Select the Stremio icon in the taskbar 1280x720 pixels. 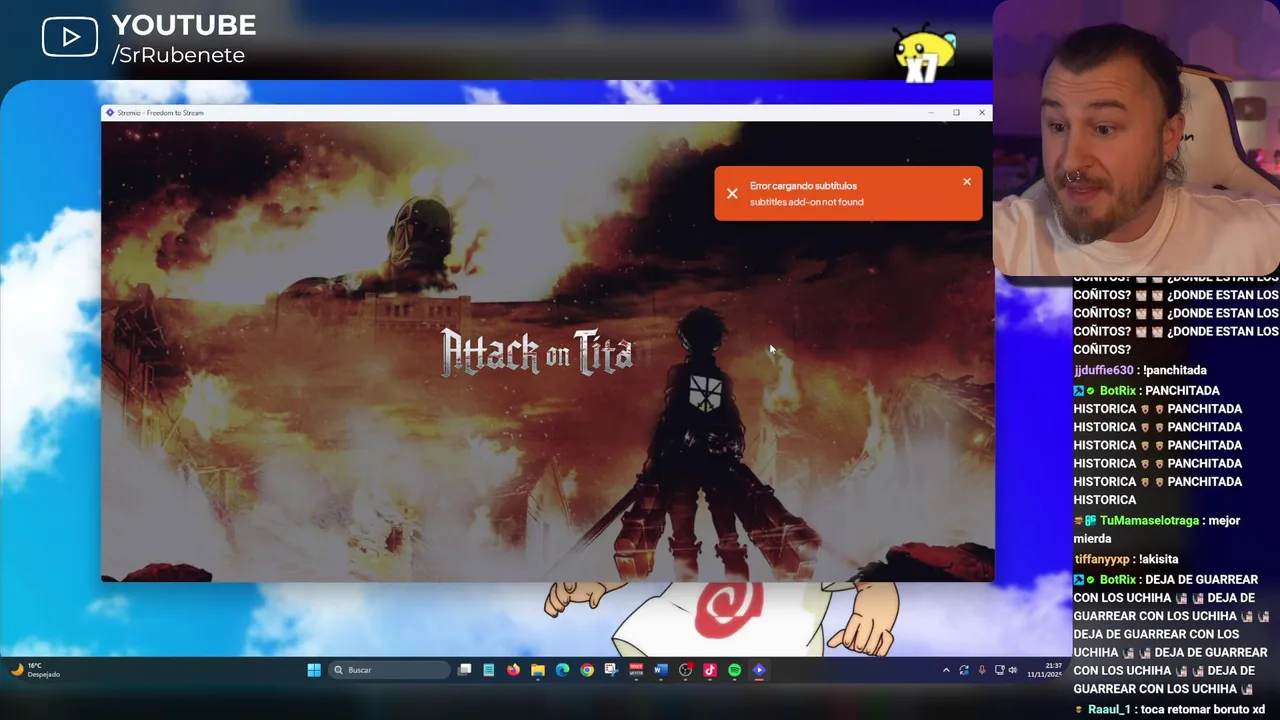759,670
